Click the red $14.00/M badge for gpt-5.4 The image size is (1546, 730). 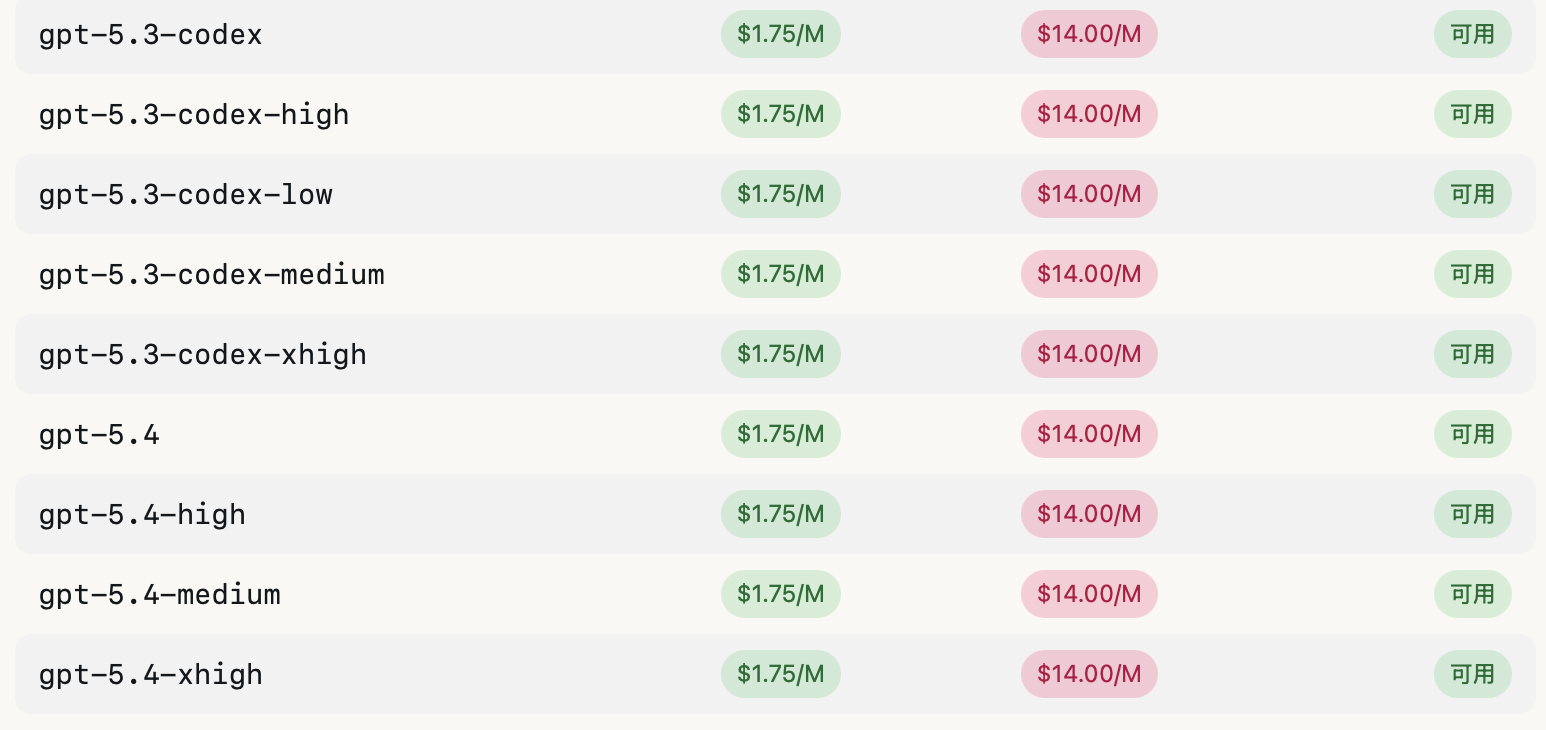point(1088,434)
